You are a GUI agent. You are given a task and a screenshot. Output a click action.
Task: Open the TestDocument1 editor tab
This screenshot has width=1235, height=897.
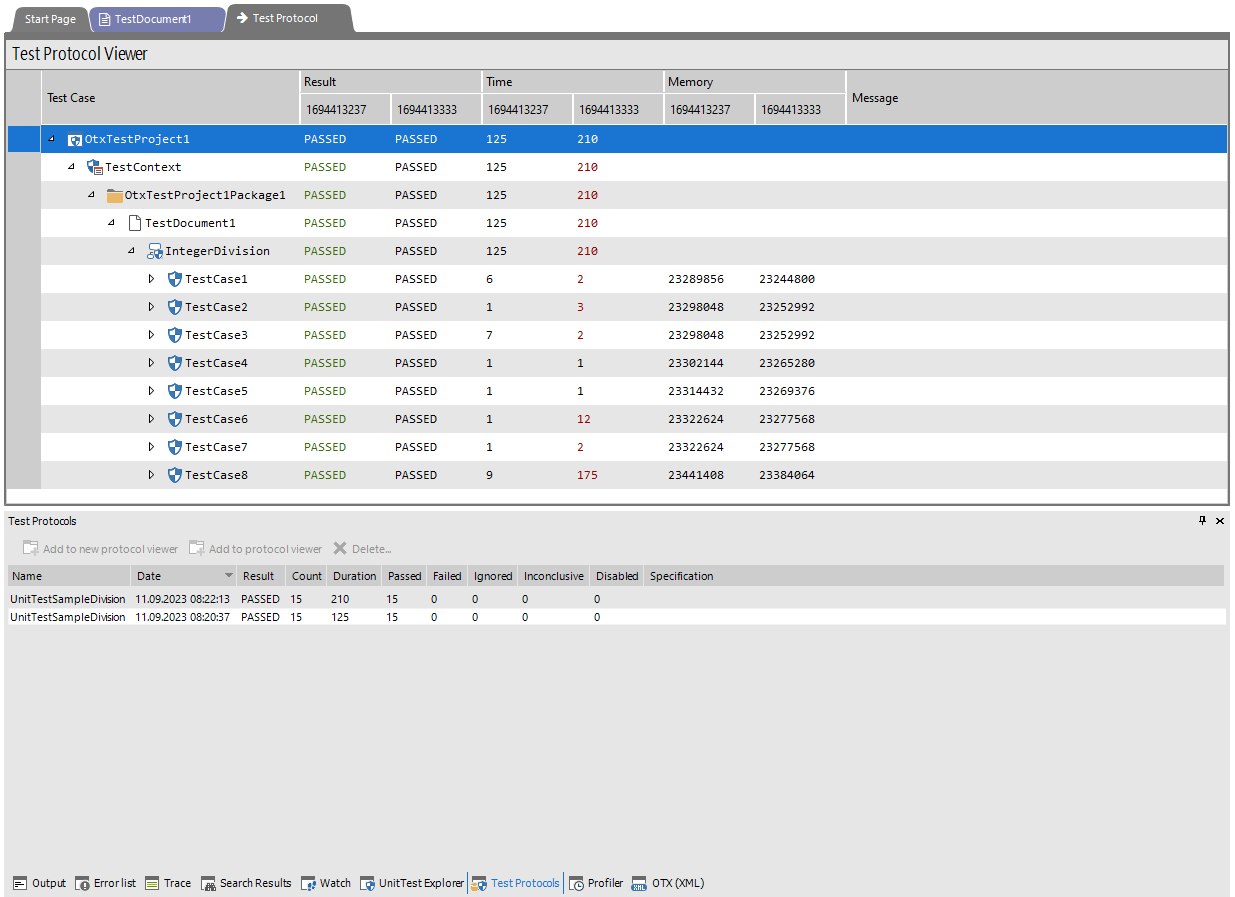pos(155,19)
